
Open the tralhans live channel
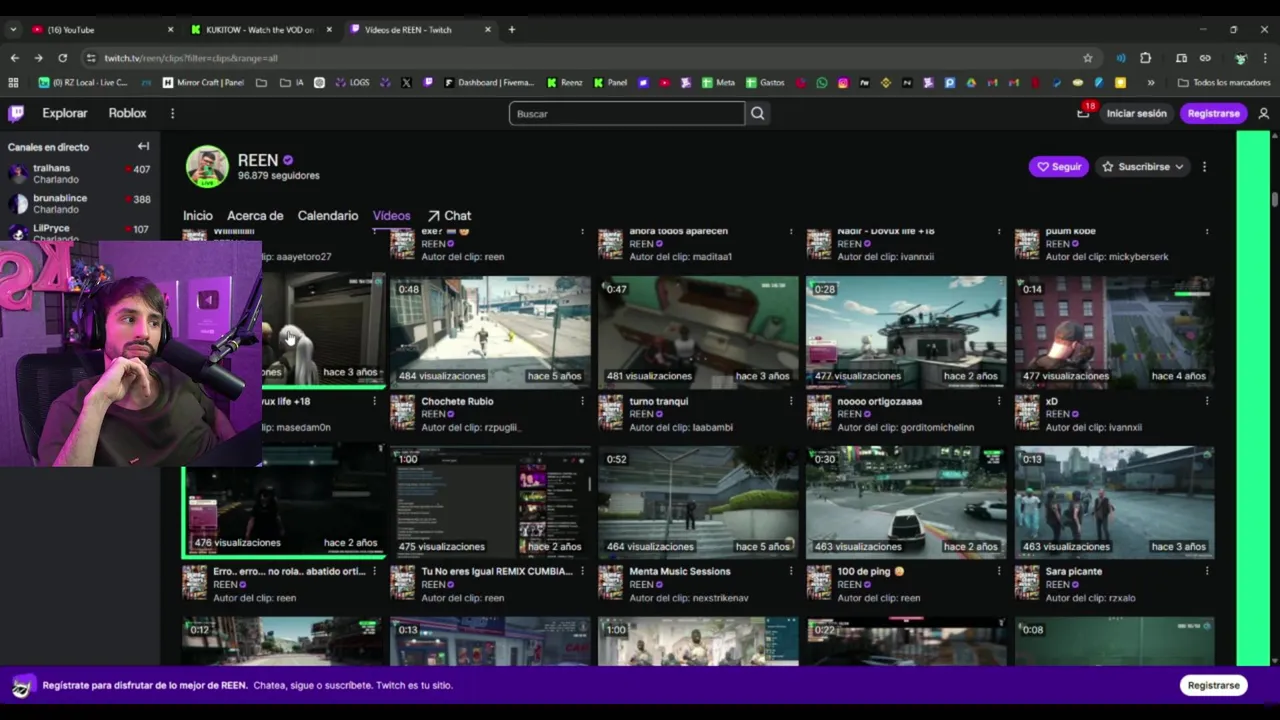click(79, 173)
